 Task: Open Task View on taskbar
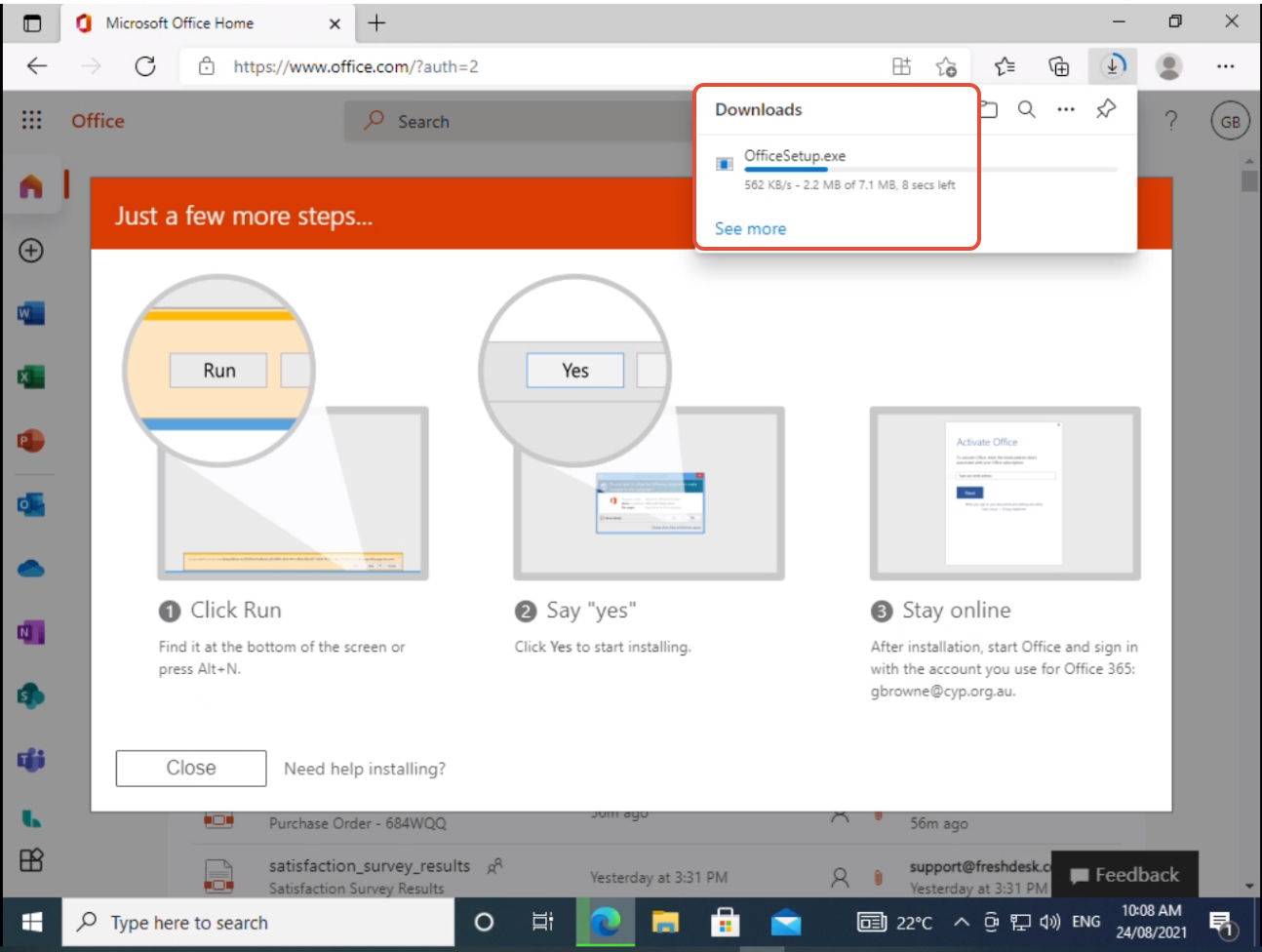543,922
